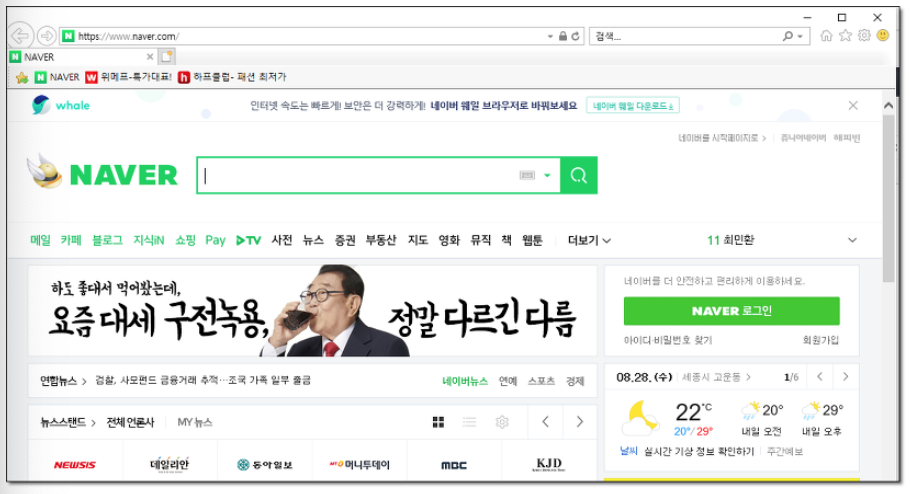
Task: Click 아이디·비밀번호 찾기 link
Action: click(667, 340)
